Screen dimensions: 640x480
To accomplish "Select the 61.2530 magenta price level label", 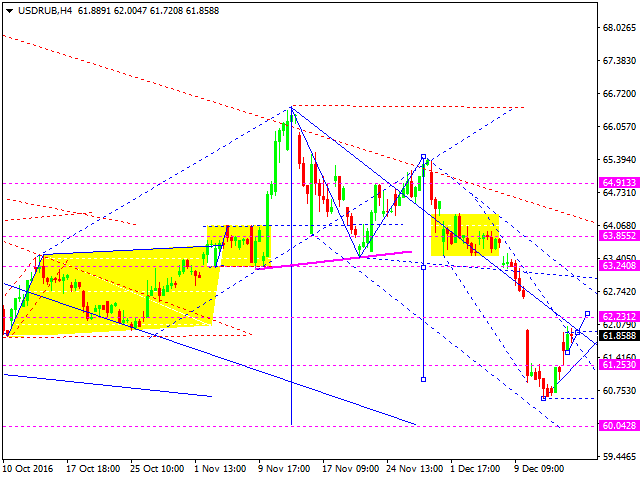I will (x=619, y=364).
